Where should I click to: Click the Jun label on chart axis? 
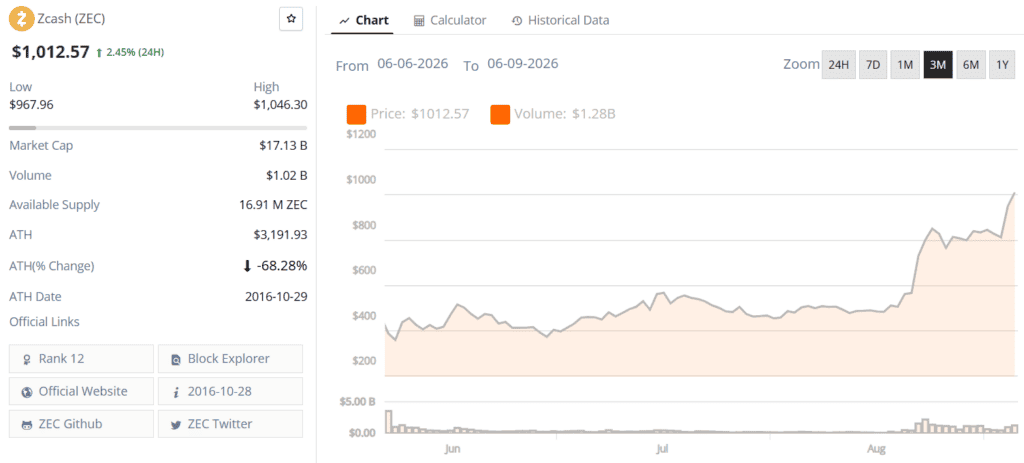click(x=452, y=449)
